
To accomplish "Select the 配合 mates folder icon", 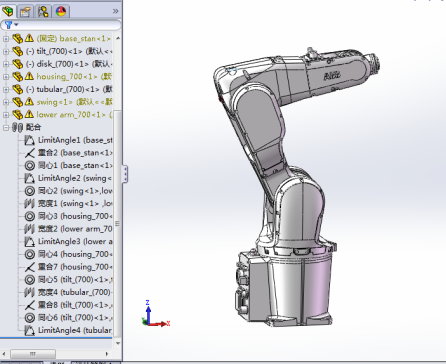I will point(17,127).
